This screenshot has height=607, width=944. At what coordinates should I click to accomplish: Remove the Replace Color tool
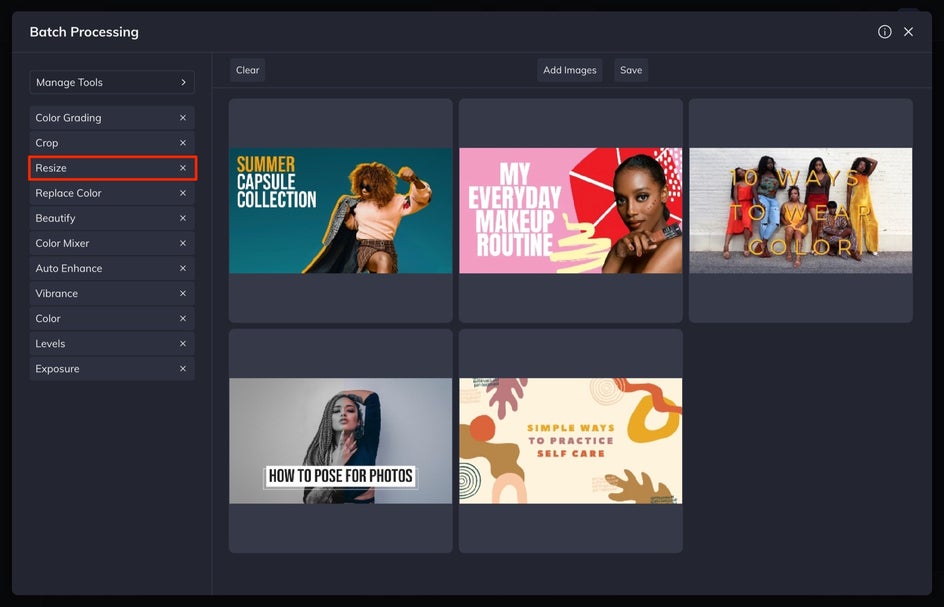(183, 193)
